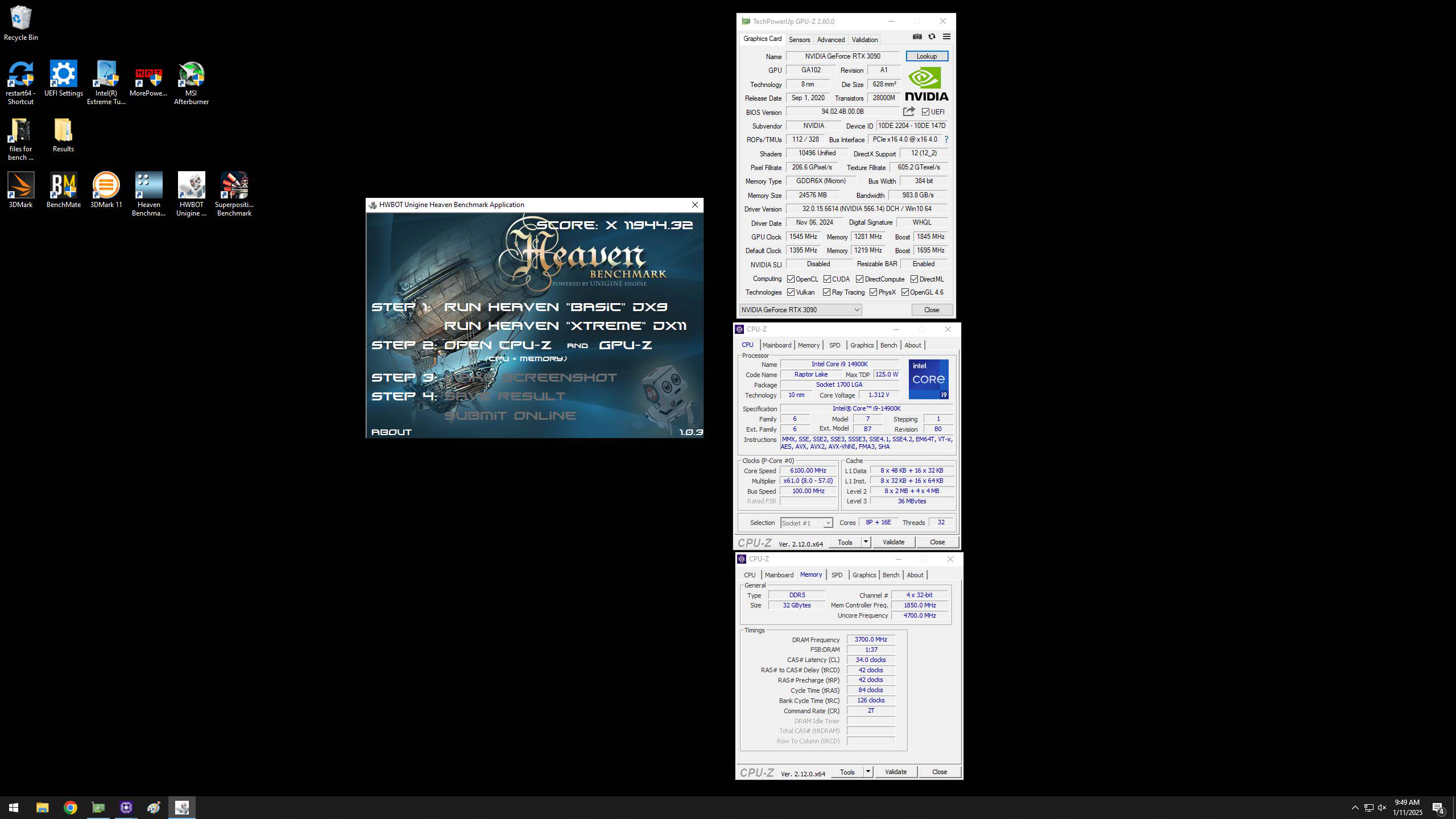This screenshot has height=819, width=1456.
Task: Click GPU-Z BIOS export share icon
Action: pos(909,111)
